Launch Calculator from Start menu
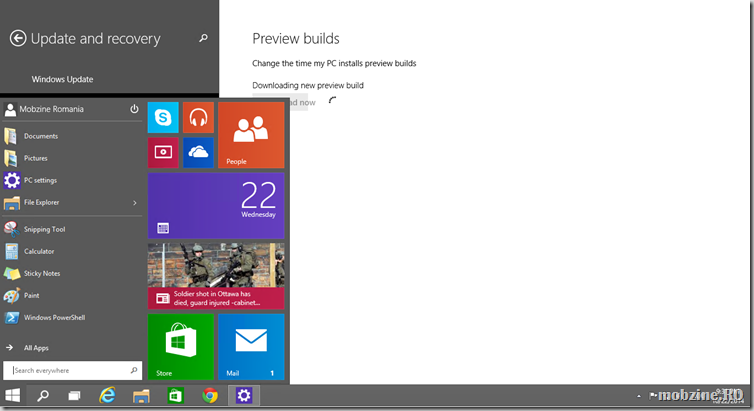 click(72, 251)
